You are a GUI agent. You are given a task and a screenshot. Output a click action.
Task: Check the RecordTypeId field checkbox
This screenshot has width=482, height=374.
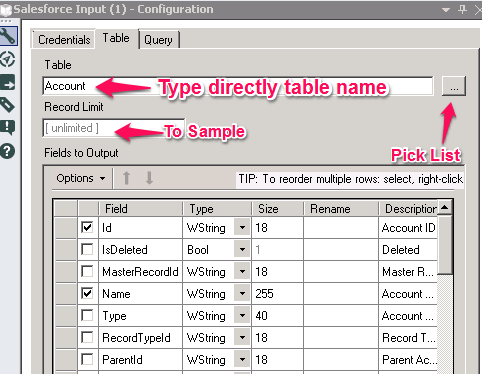[87, 338]
